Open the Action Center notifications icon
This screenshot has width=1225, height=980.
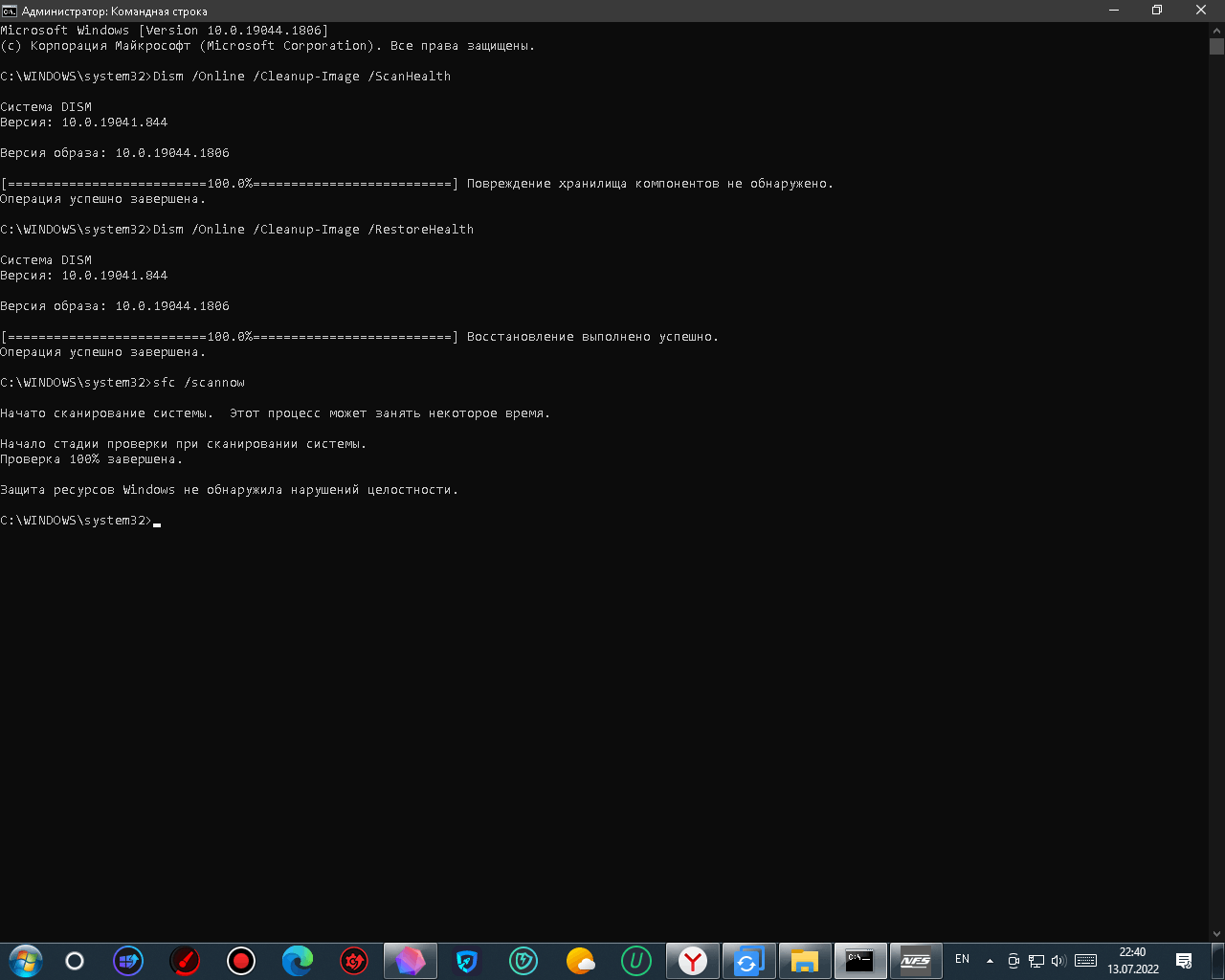pos(1184,961)
